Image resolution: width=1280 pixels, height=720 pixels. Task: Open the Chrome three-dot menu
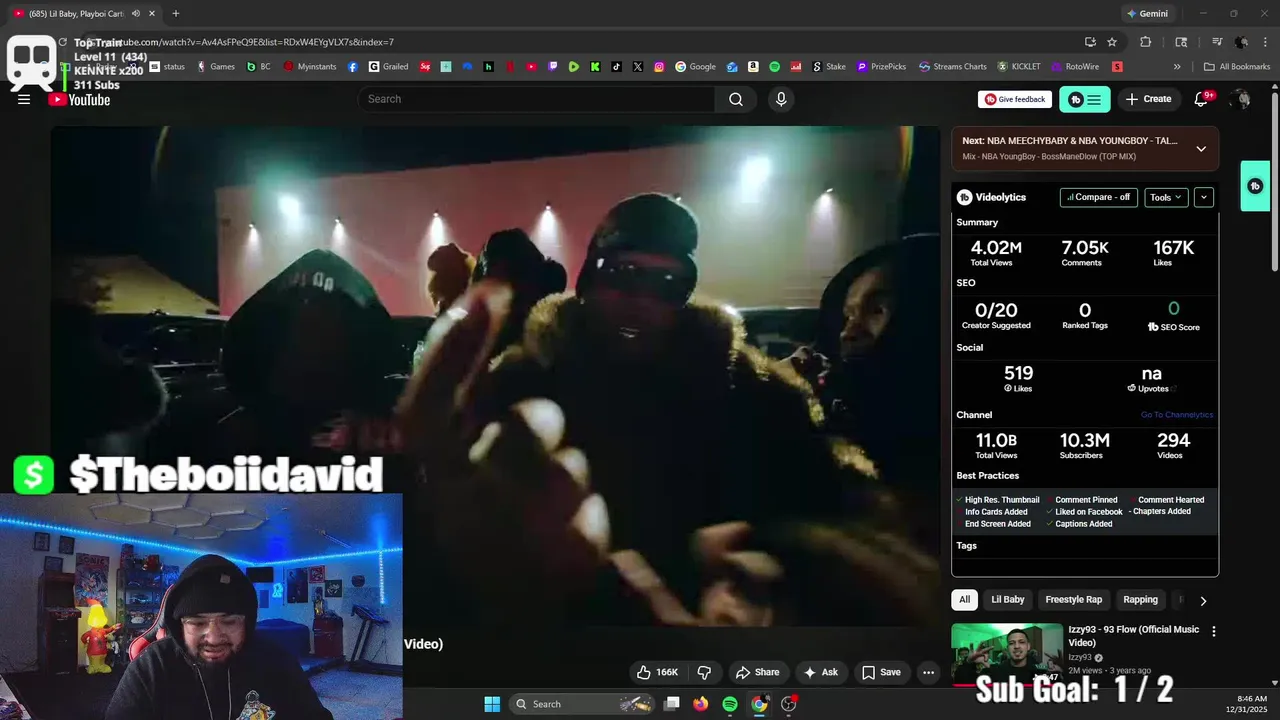coord(1264,42)
